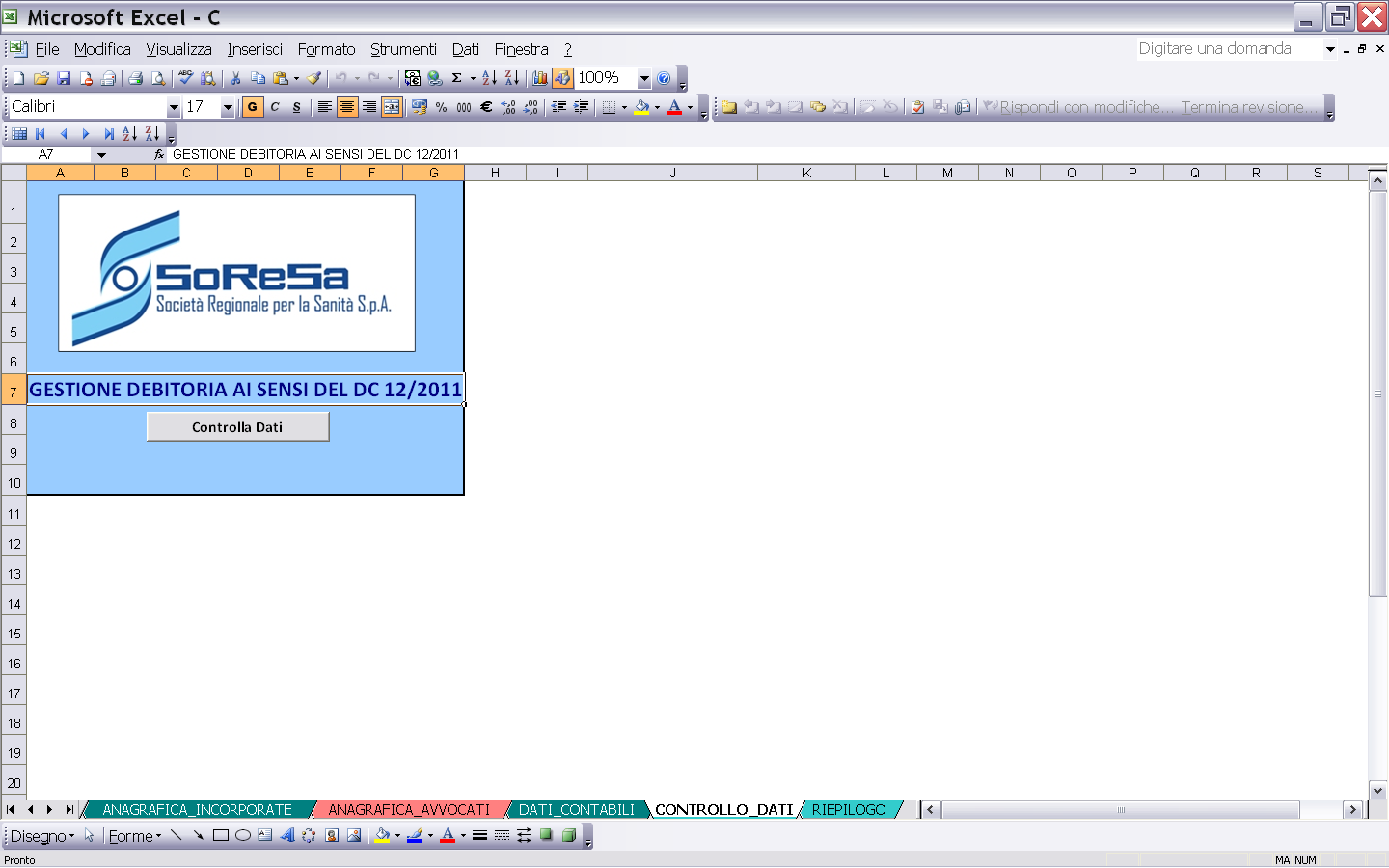Toggle the Drawing toolbar button
1389x868 pixels.
562,78
